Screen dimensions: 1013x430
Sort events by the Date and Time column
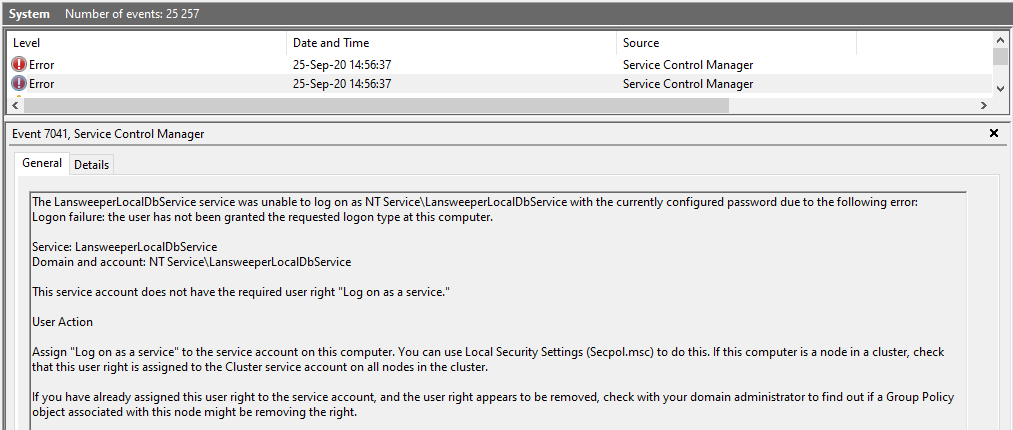click(450, 43)
